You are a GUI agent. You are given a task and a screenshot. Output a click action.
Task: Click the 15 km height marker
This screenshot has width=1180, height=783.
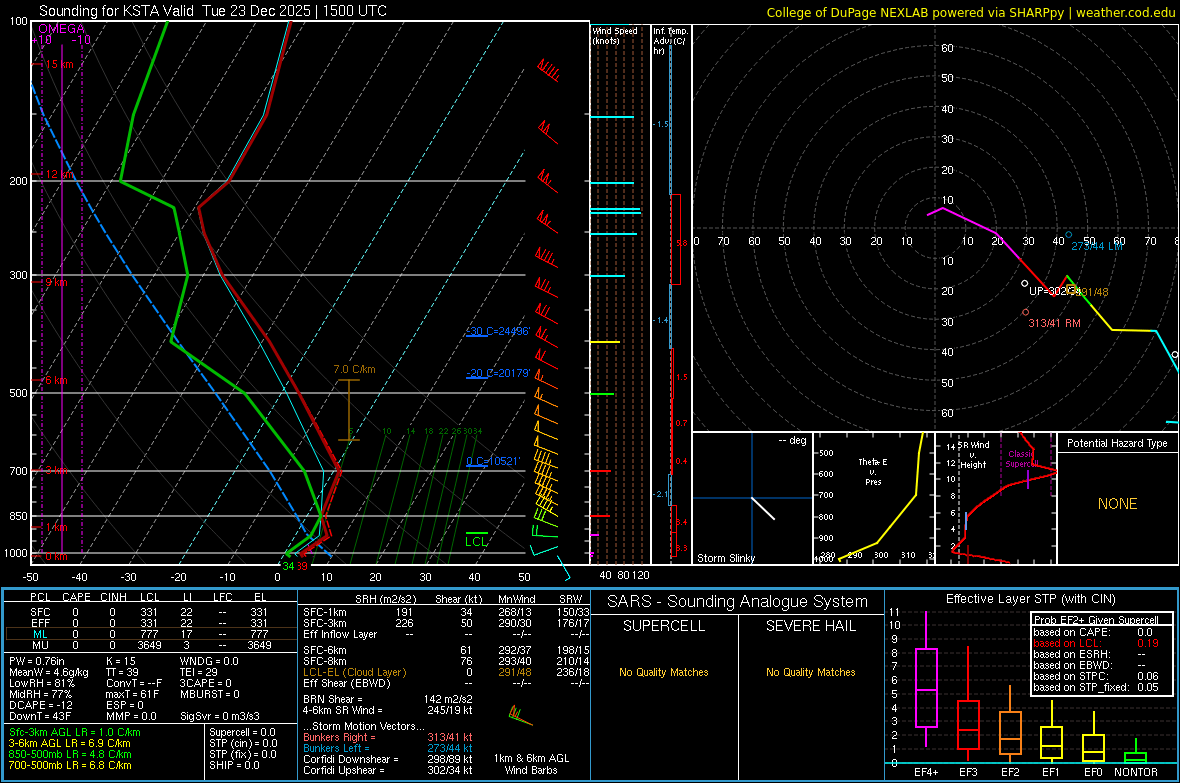(x=59, y=65)
